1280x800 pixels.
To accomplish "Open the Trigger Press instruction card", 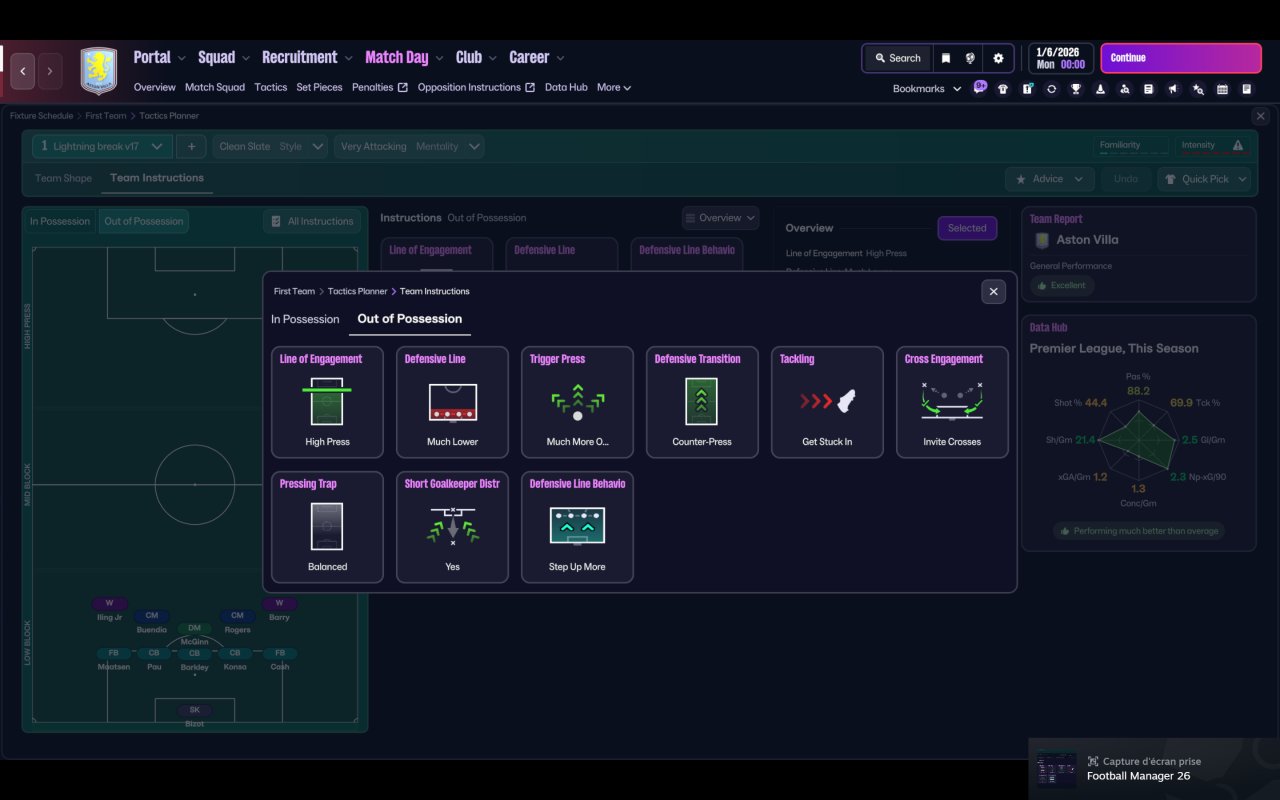I will tap(577, 402).
